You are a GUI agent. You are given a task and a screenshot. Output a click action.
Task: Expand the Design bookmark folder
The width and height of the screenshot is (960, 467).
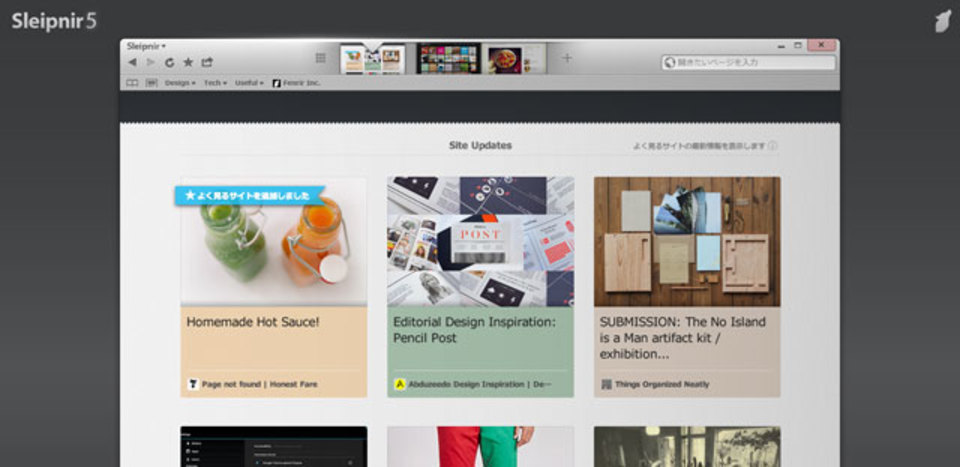(180, 83)
